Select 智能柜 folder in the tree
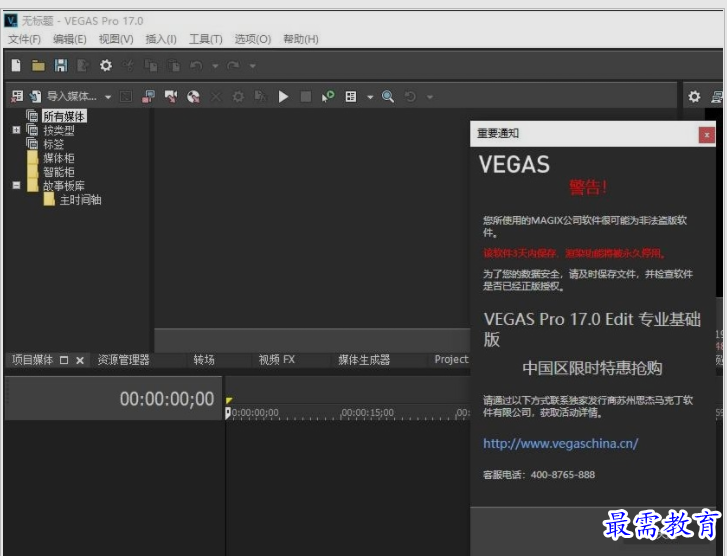Screen dimensions: 727x556 [59, 172]
